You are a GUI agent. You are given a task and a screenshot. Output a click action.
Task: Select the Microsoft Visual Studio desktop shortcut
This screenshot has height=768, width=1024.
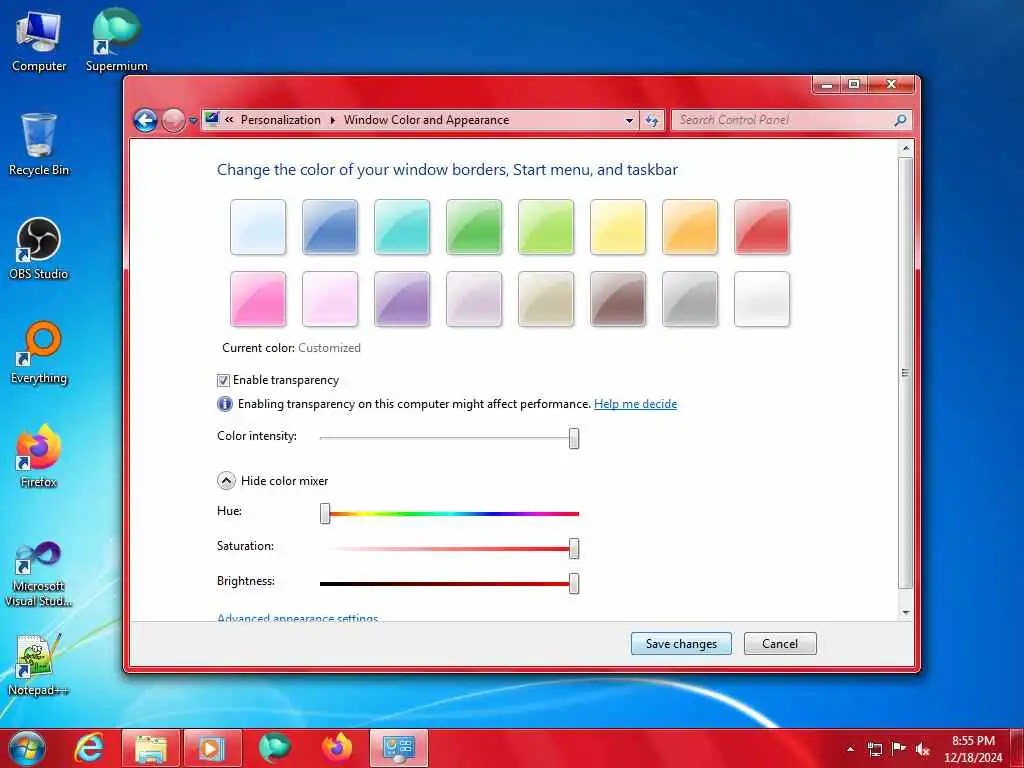tap(39, 574)
